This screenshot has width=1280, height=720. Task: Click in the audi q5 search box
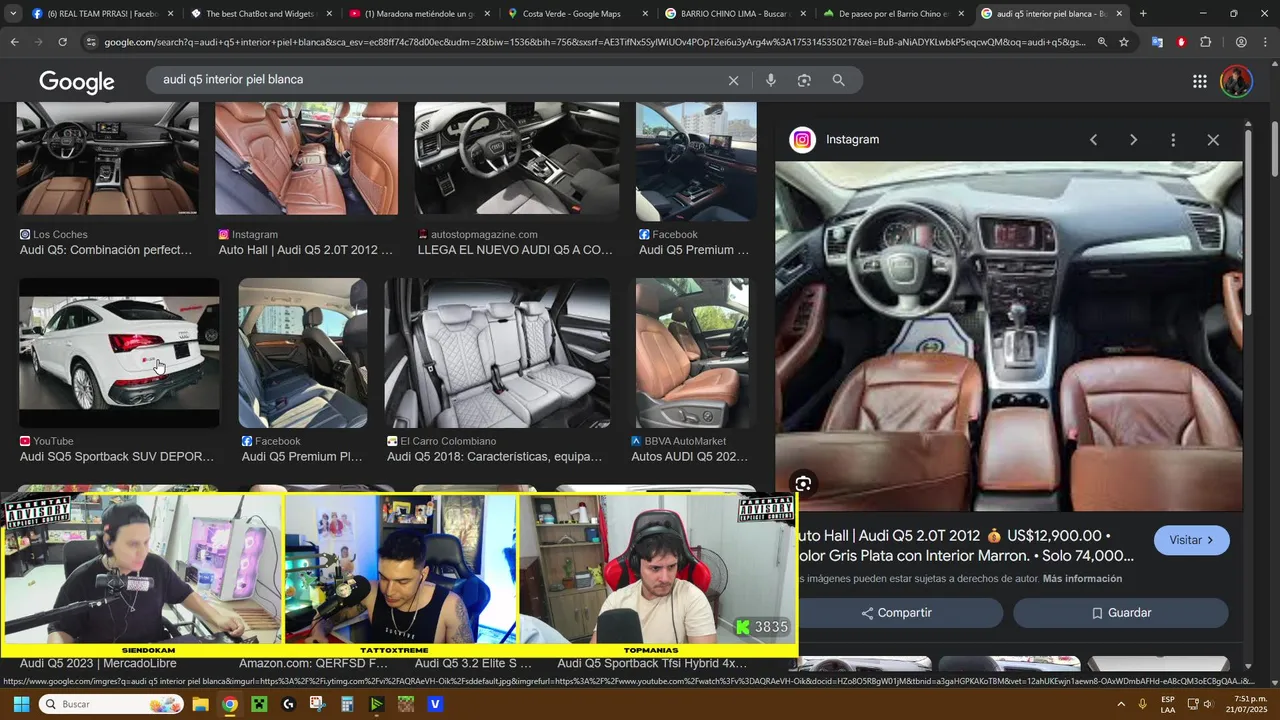440,80
